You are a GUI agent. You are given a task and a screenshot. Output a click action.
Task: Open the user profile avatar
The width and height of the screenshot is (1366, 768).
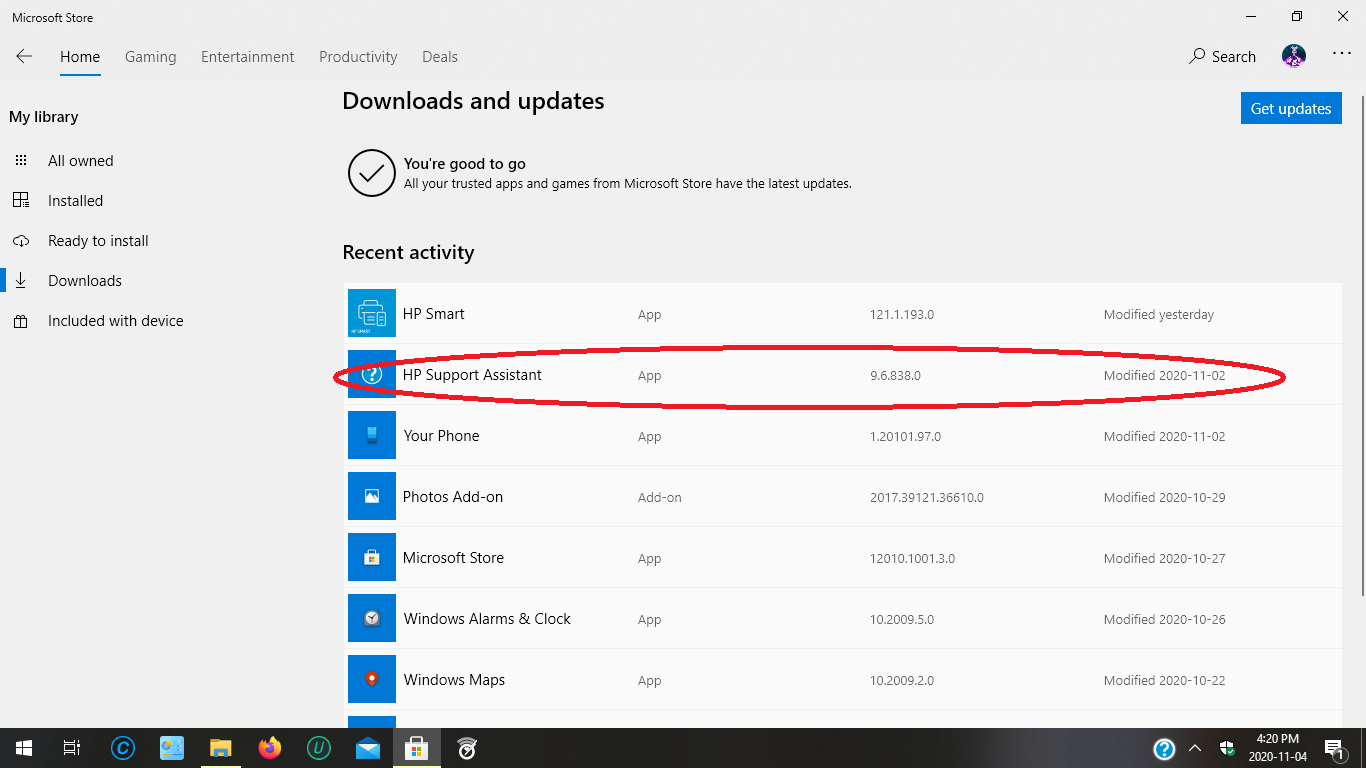coord(1294,56)
